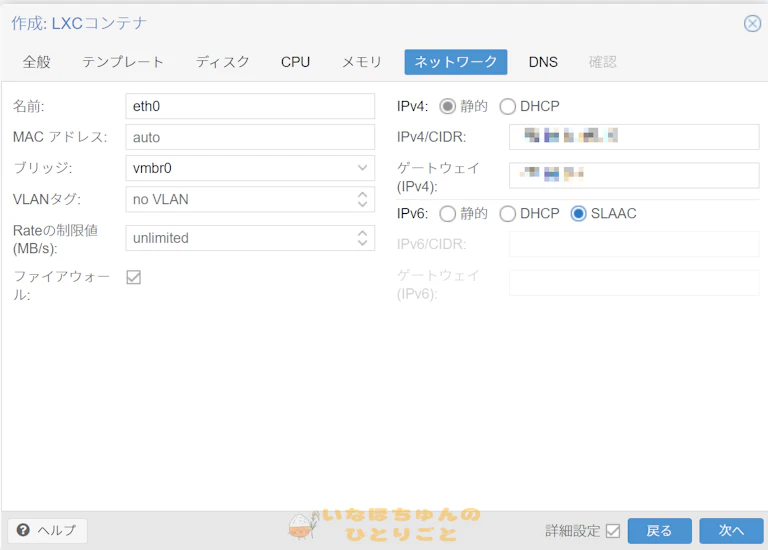Expand the bridge vmbr0 dropdown
Viewport: 768px width, 550px height.
pos(363,168)
